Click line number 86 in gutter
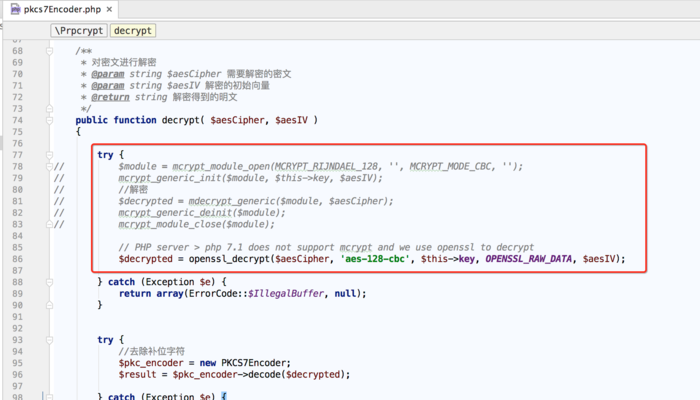This screenshot has height=400, width=700. 17,259
